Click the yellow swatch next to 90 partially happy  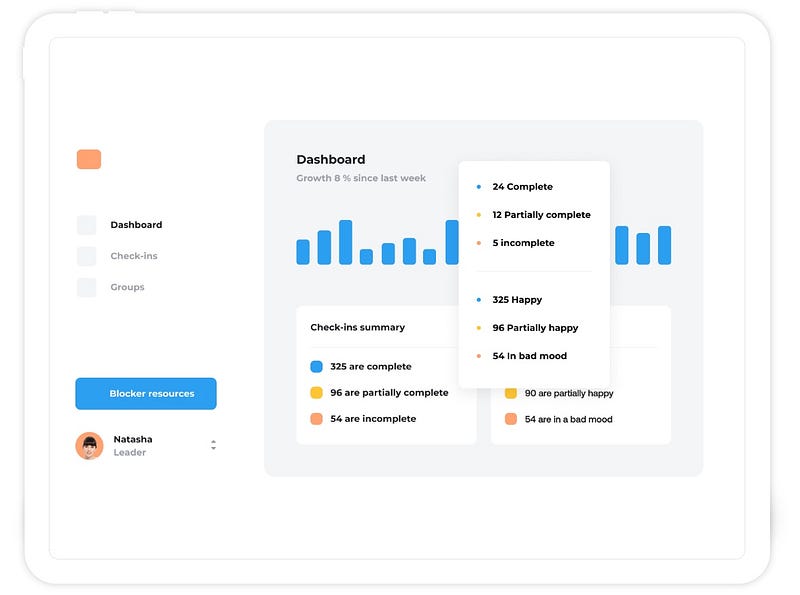click(x=511, y=393)
